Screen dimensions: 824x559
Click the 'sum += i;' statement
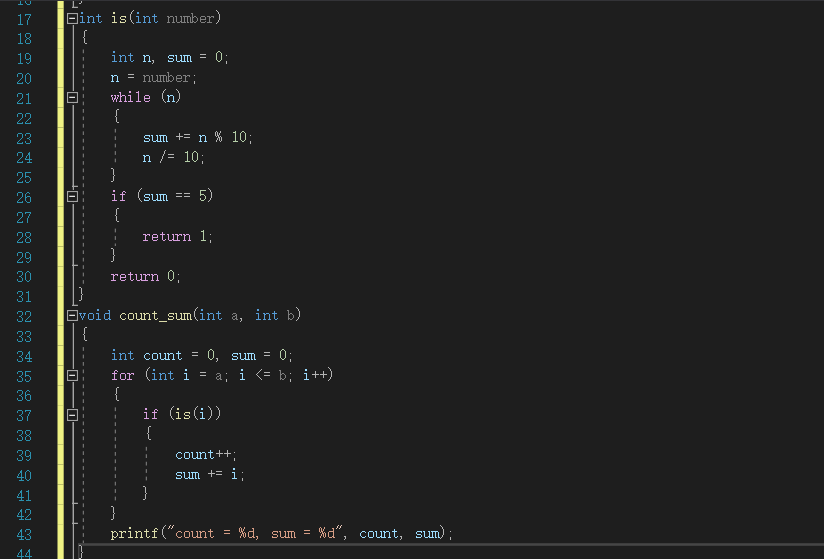pos(210,474)
